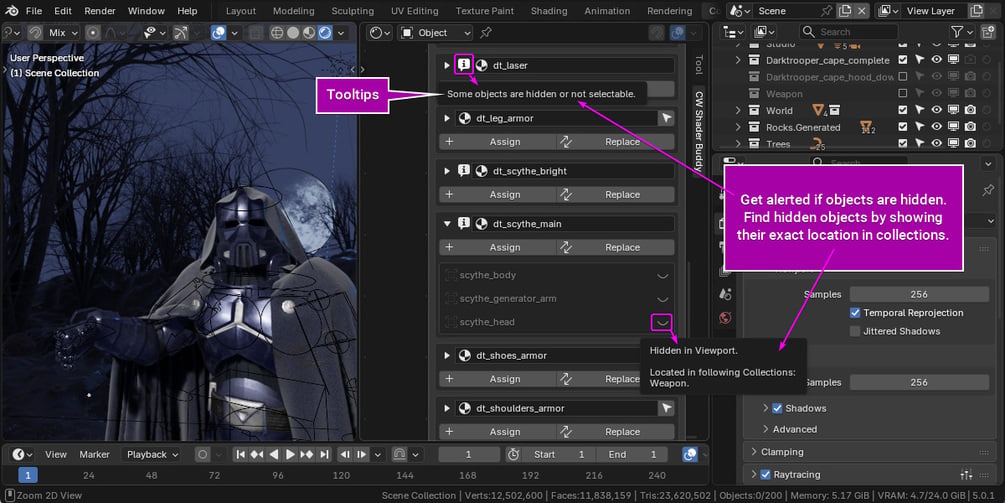The width and height of the screenshot is (1005, 503).
Task: Expand the dt_leg_armor material entry
Action: [447, 119]
